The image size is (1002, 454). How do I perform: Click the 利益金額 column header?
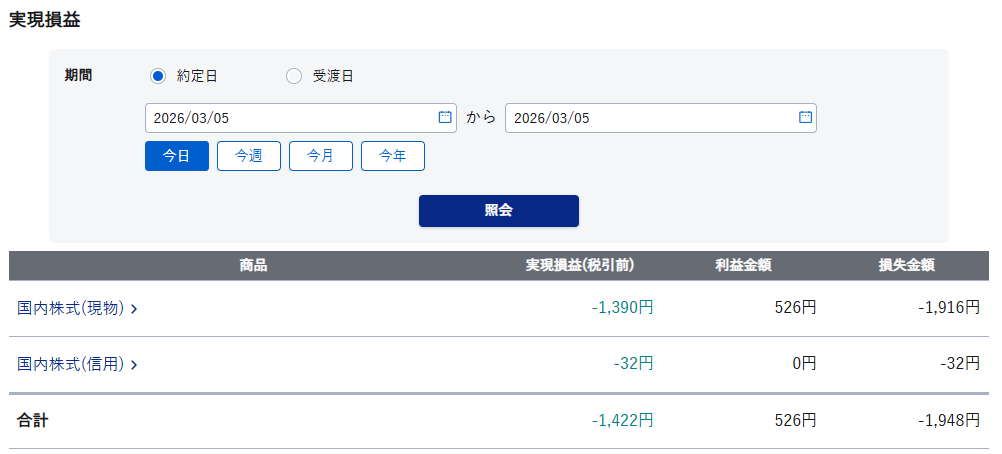click(x=743, y=266)
